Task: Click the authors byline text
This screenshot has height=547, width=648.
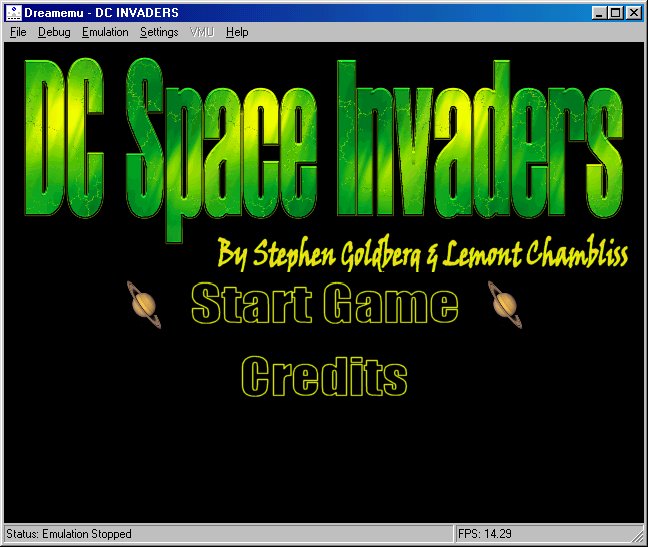Action: tap(422, 253)
